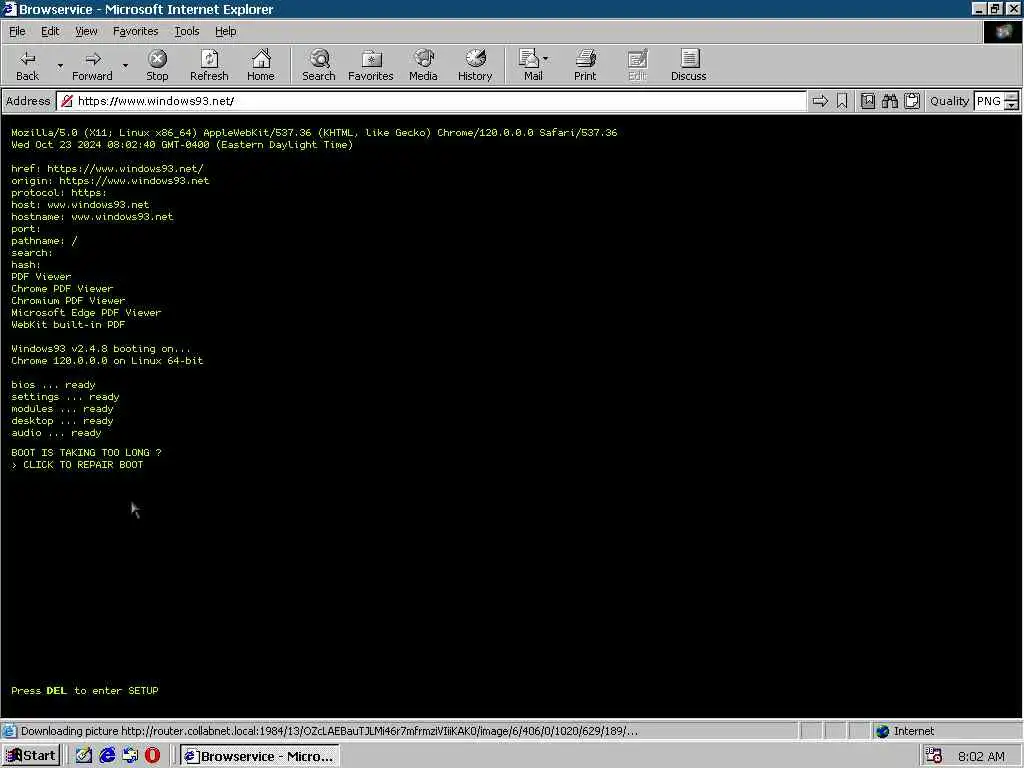Click the third quick launch icon
The height and width of the screenshot is (768, 1024).
pyautogui.click(x=130, y=756)
